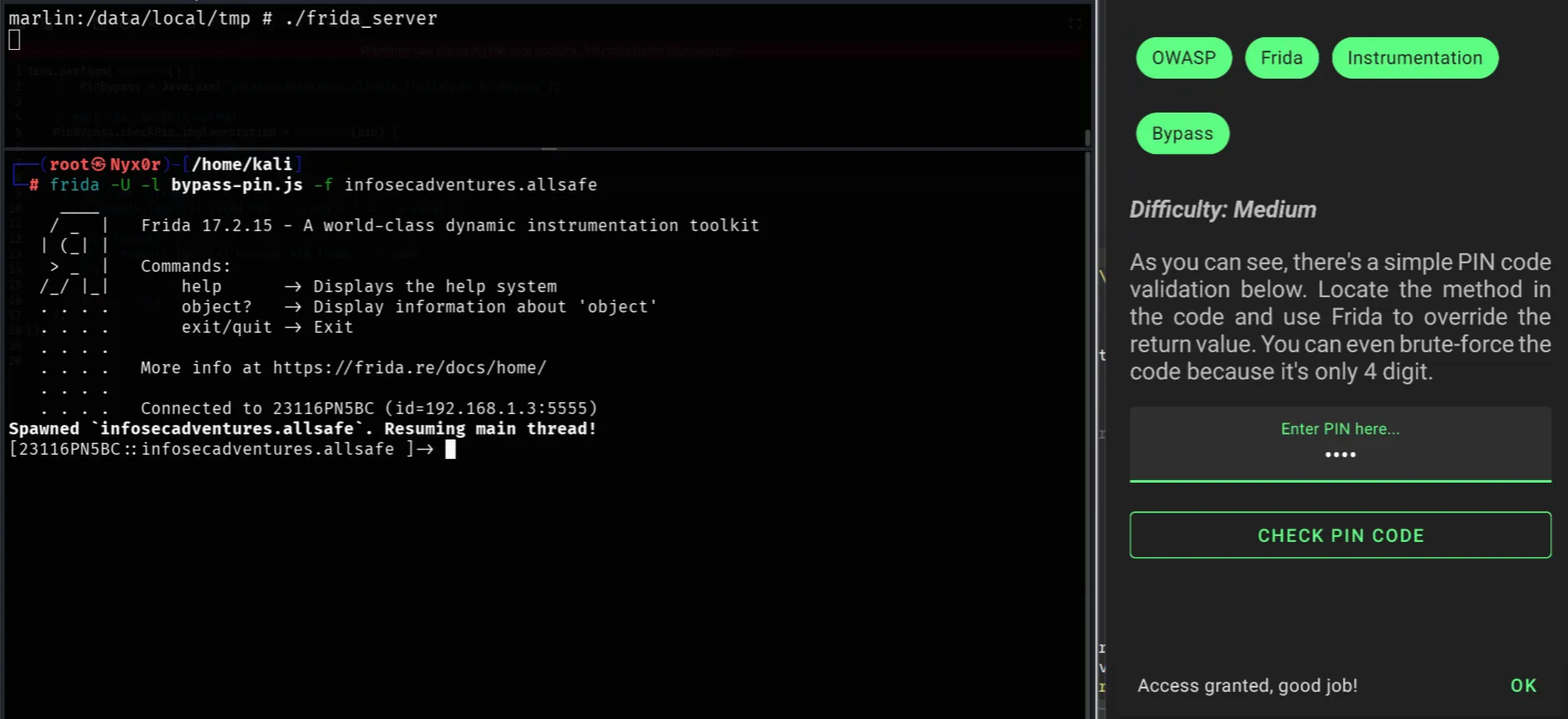Image resolution: width=1568 pixels, height=719 pixels.
Task: Open the frida.re docs URL in terminal
Action: click(x=409, y=368)
